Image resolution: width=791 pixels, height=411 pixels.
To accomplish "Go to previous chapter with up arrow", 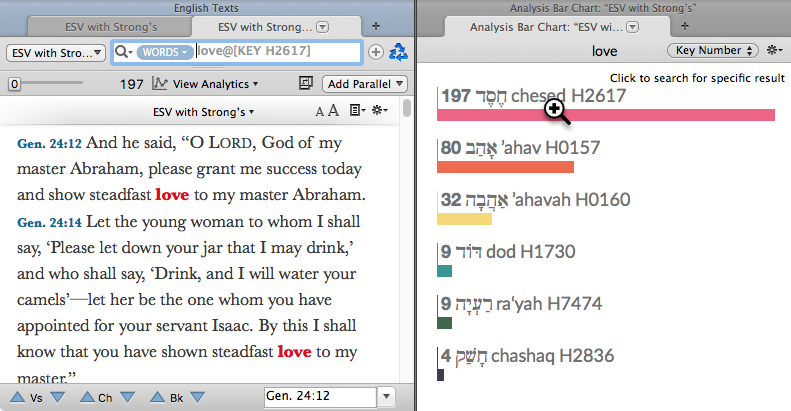I will tap(83, 398).
